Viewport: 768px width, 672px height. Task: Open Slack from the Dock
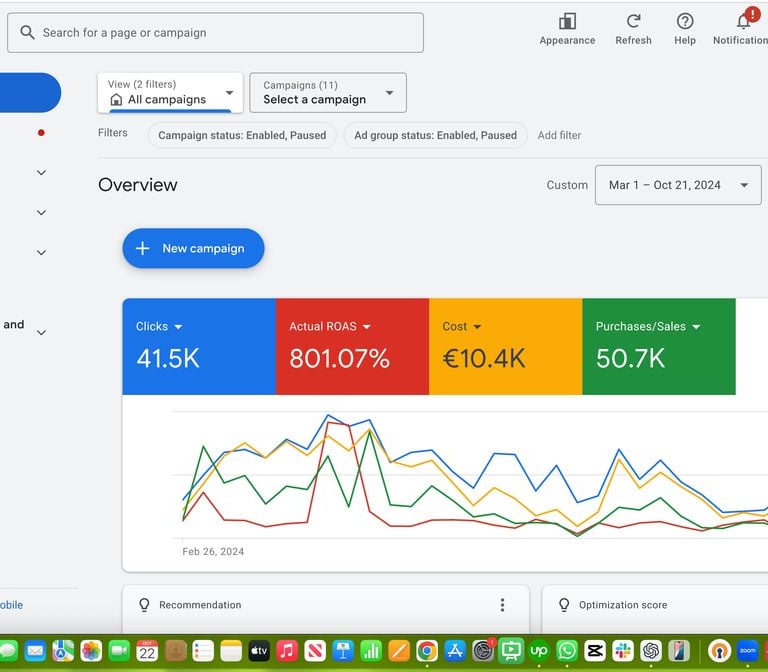coord(623,651)
